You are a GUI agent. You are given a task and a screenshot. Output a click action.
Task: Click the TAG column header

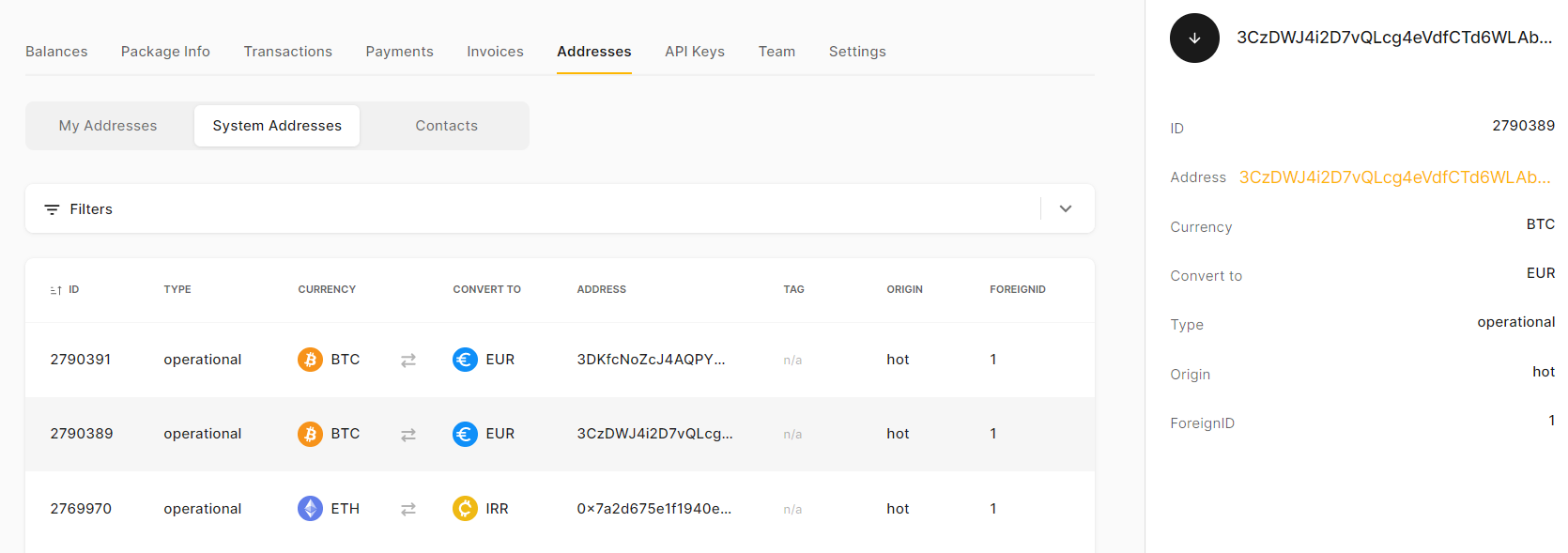point(794,289)
